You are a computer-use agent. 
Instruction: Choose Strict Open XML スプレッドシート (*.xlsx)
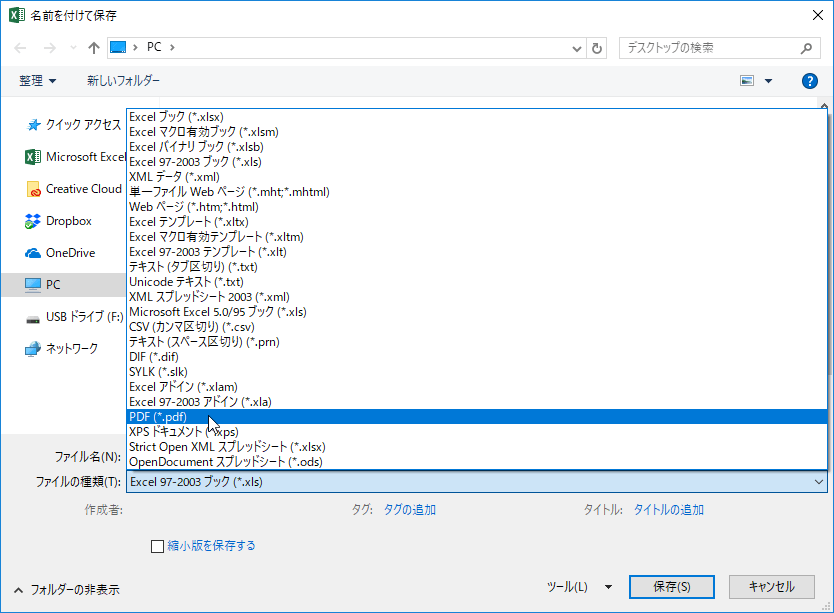click(x=477, y=447)
